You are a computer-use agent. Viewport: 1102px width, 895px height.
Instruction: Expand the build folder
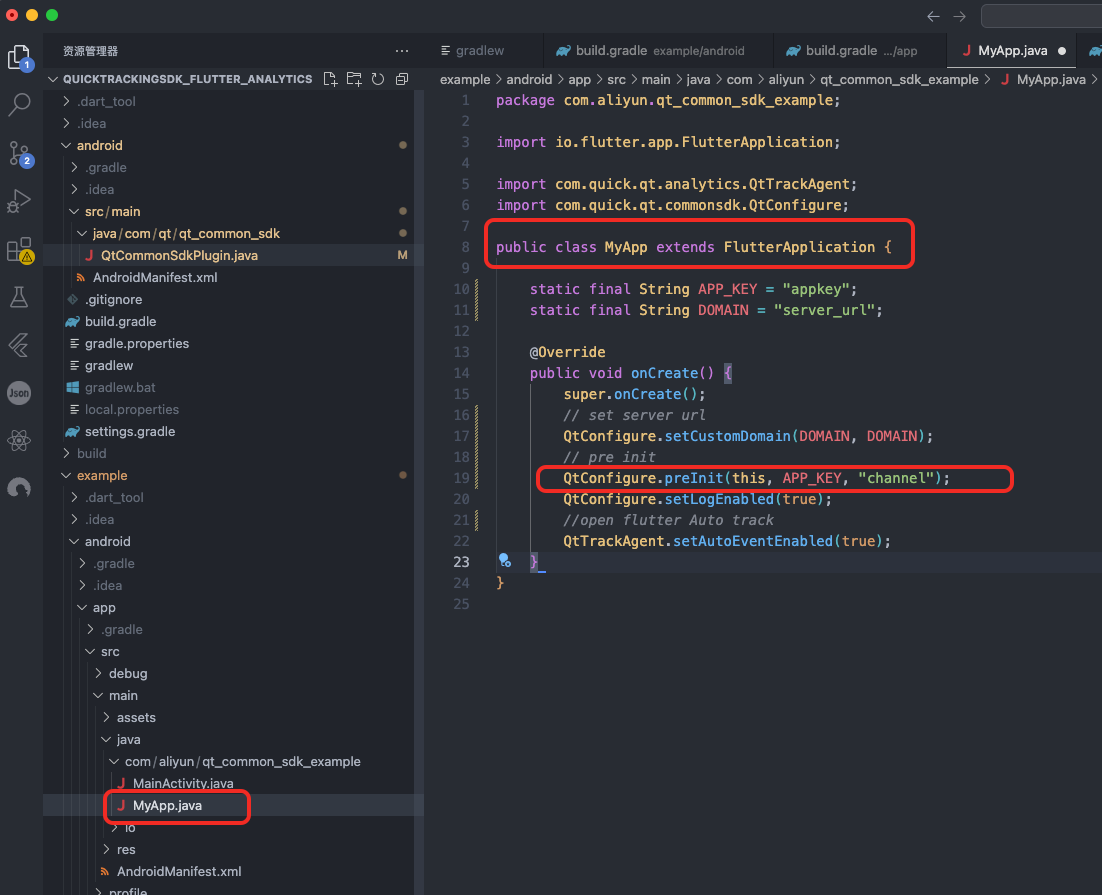(91, 453)
